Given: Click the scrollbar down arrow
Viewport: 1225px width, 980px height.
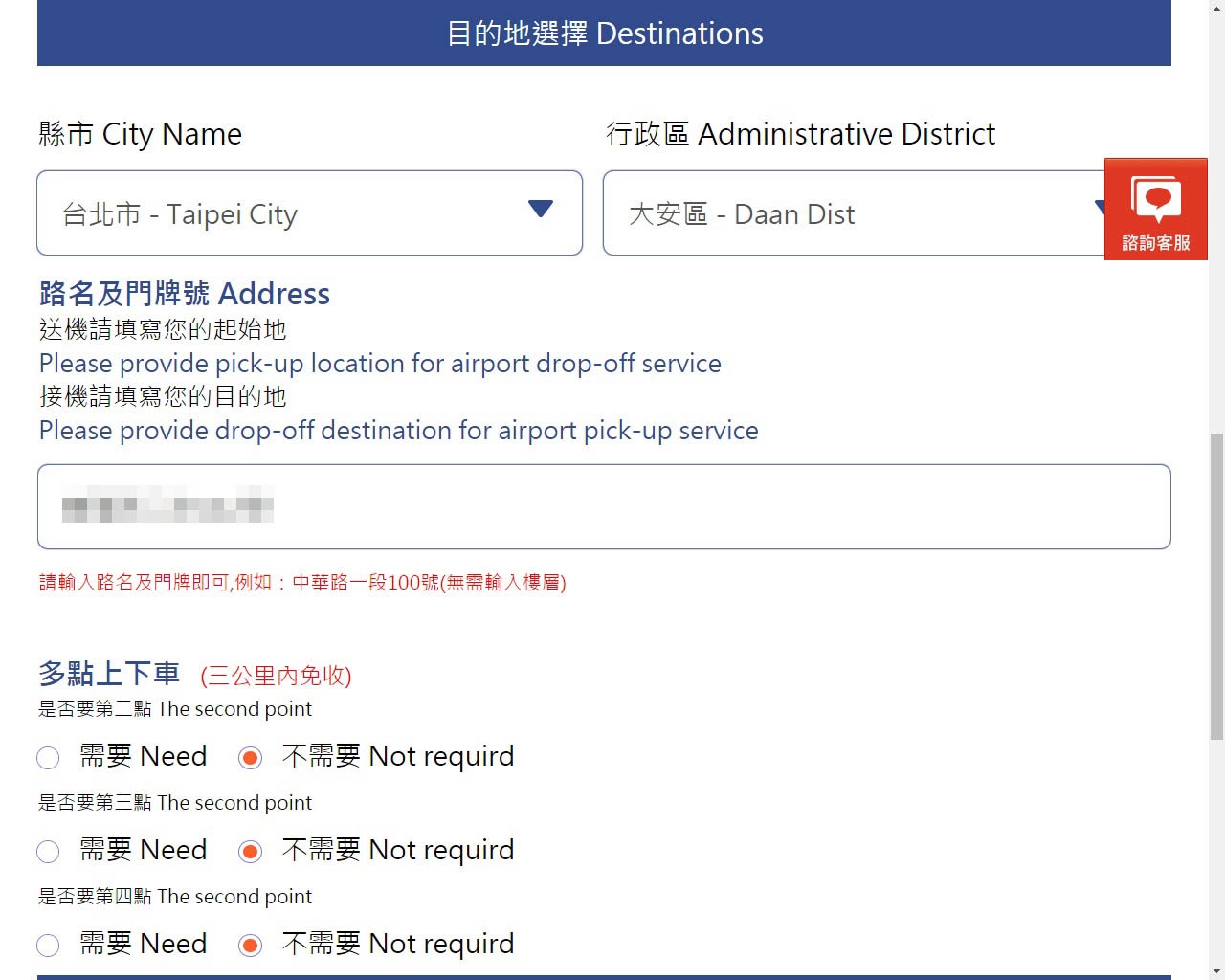Looking at the screenshot, I should coord(1216,969).
